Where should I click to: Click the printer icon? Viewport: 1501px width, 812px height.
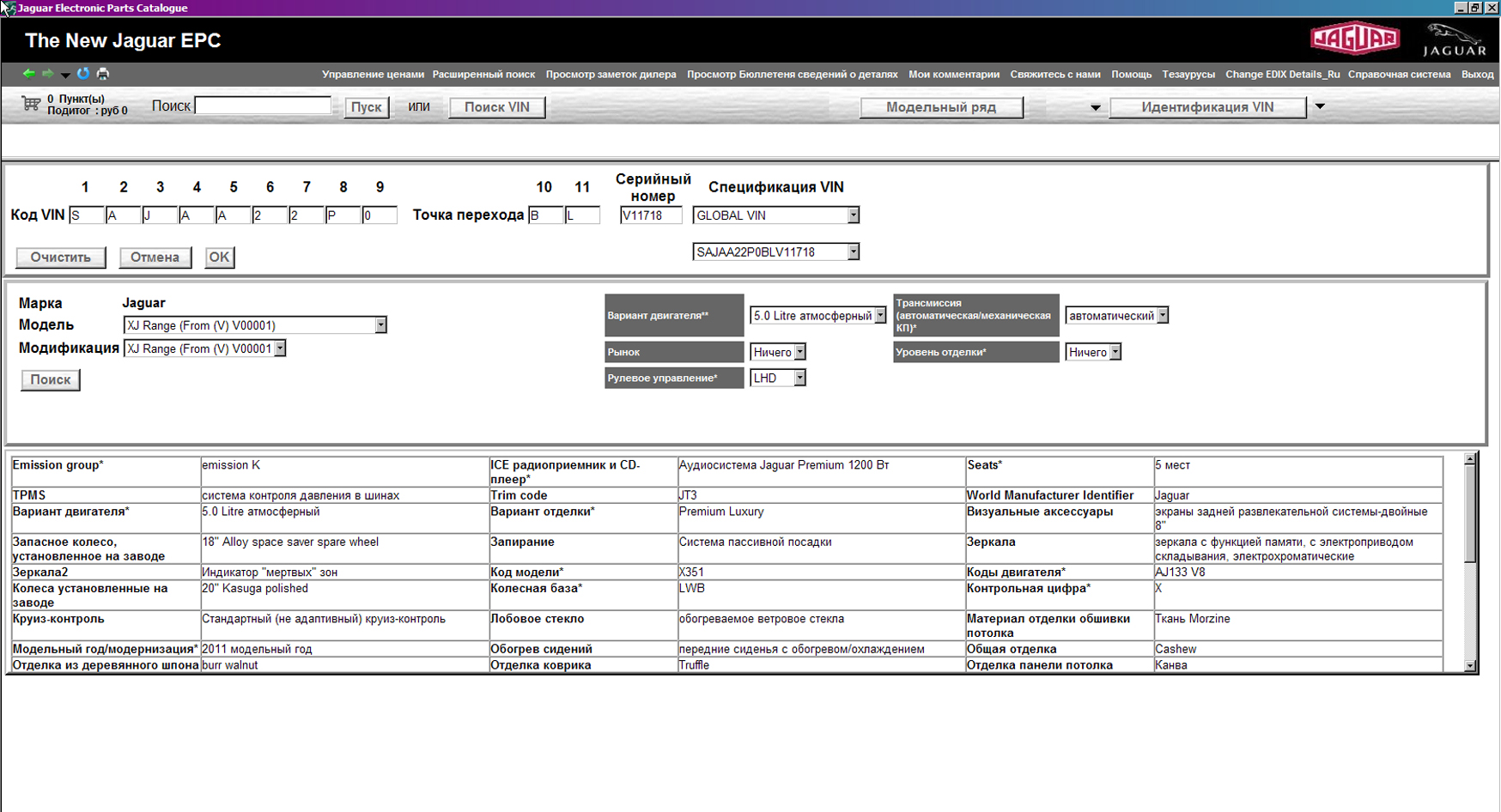(x=103, y=74)
